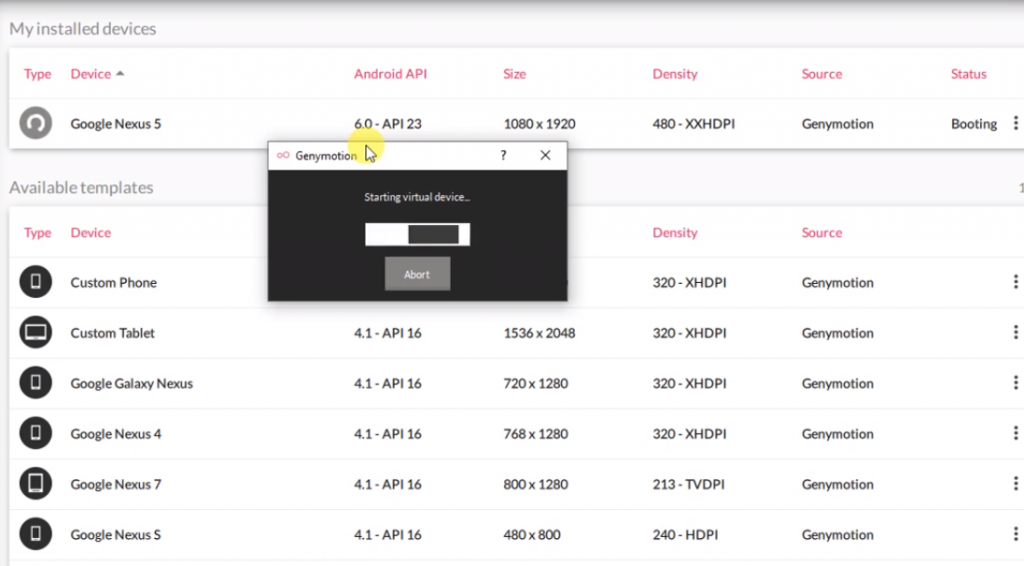Sort installed devices by Android API
This screenshot has width=1024, height=566.
click(390, 74)
